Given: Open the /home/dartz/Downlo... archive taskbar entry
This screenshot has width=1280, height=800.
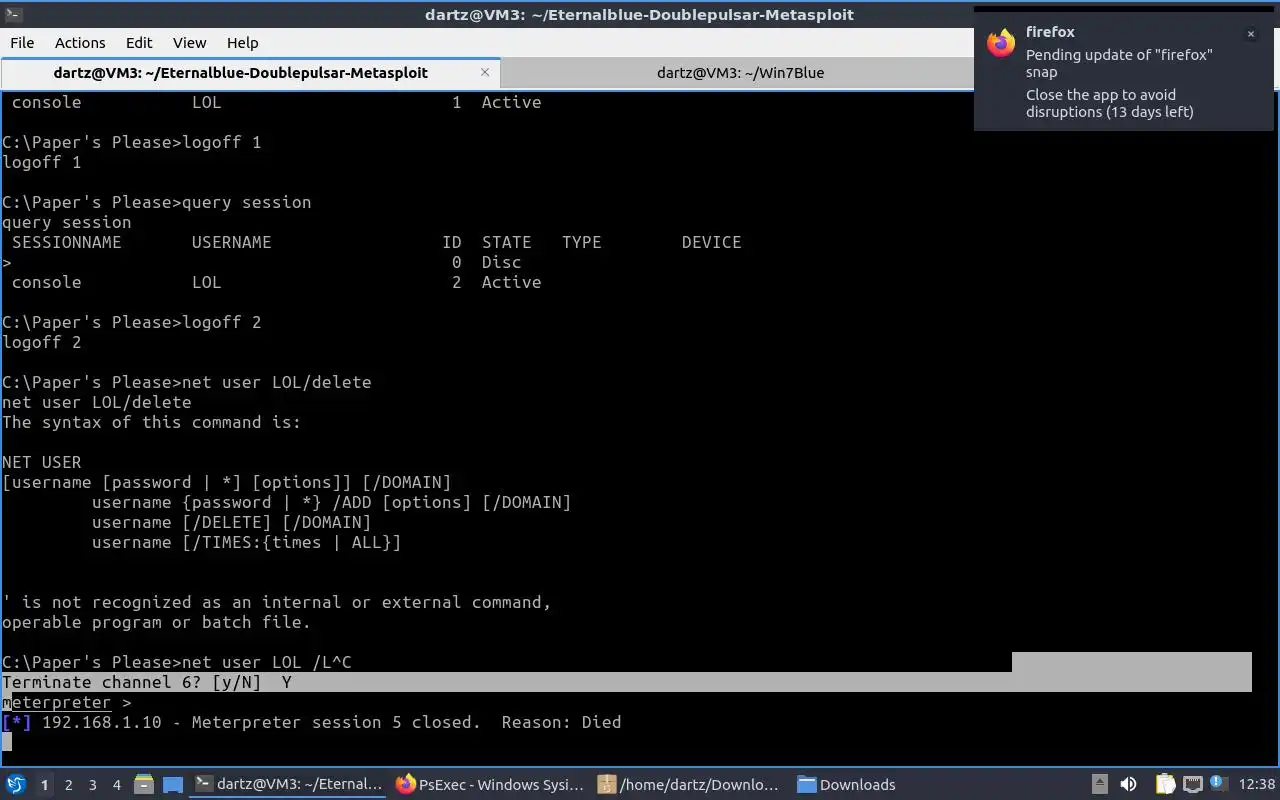Looking at the screenshot, I should 689,785.
